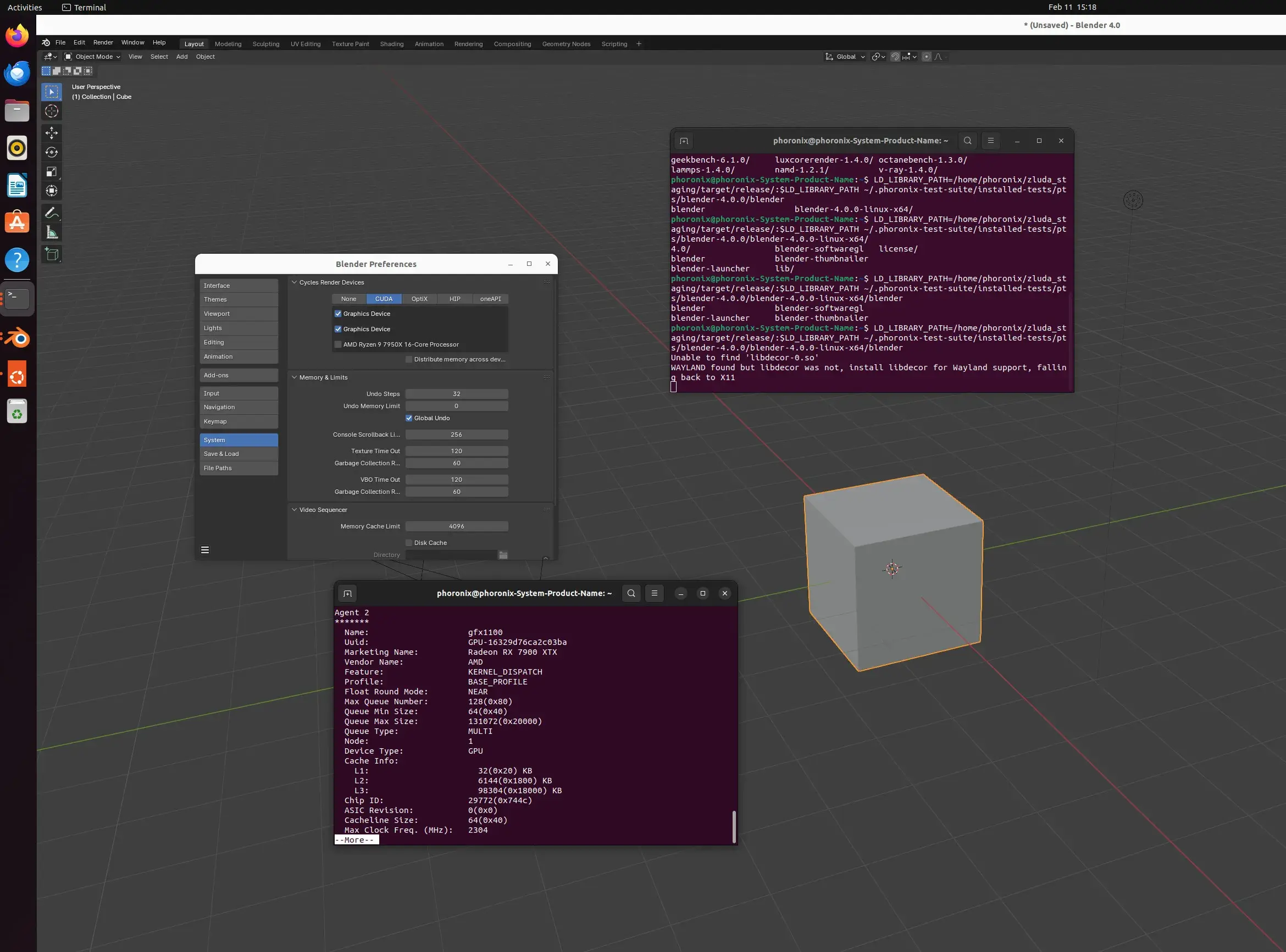This screenshot has width=1286, height=952.
Task: Open preferences hamburger menu in Blender Preferences
Action: pos(204,550)
